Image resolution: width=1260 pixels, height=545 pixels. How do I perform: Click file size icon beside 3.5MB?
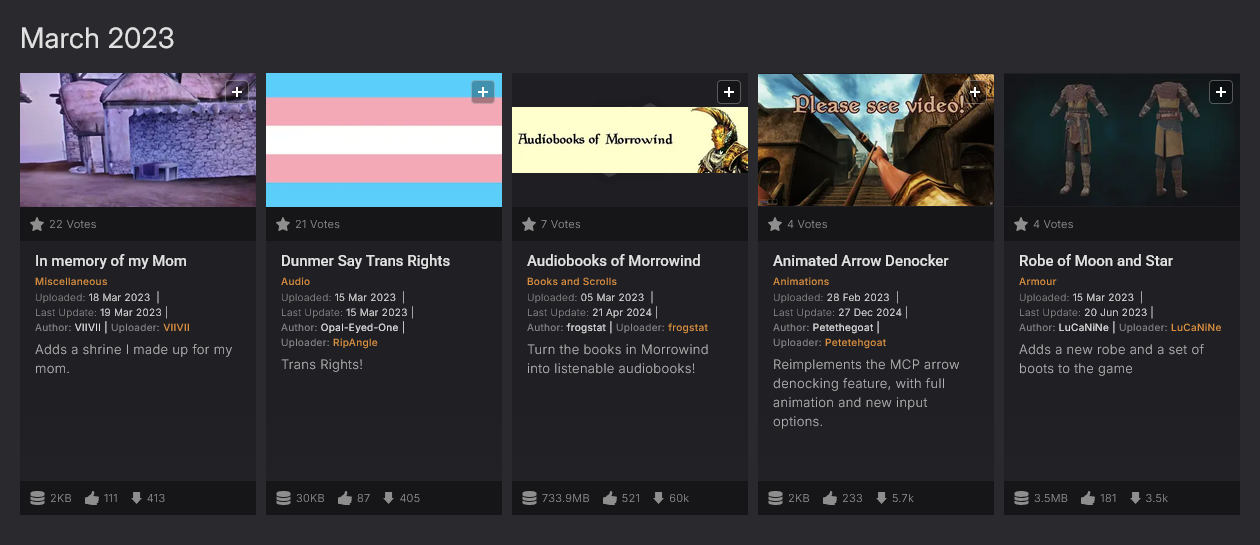click(1021, 497)
